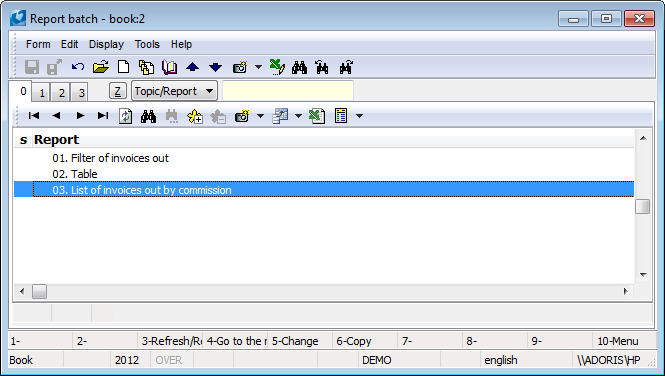Open the yellow folder icon
Screen dimensions: 665x376
click(101, 67)
